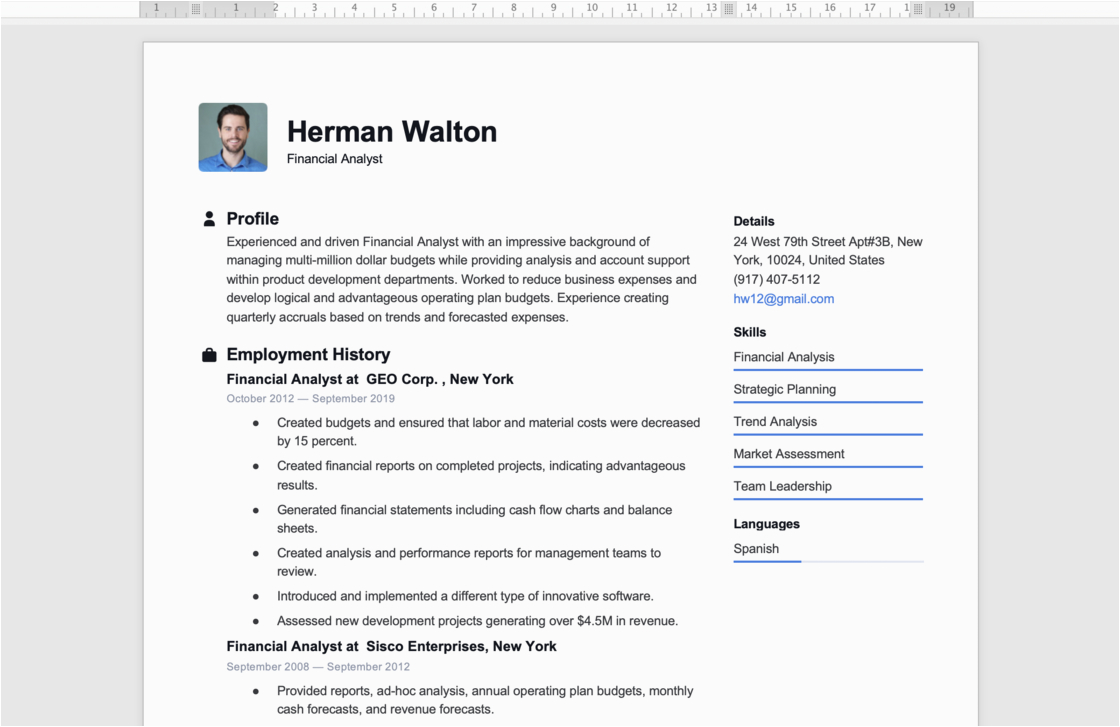Click the Strategic Planning skill label

pos(784,389)
